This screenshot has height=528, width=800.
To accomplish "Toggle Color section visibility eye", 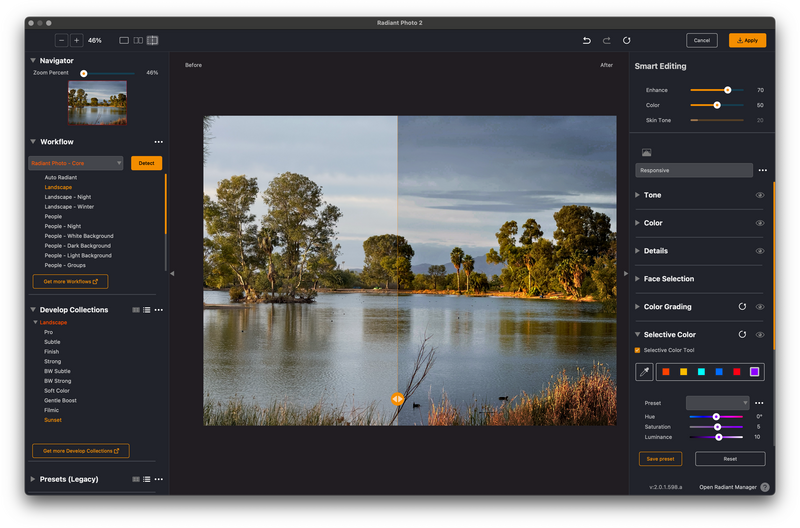I will (760, 223).
